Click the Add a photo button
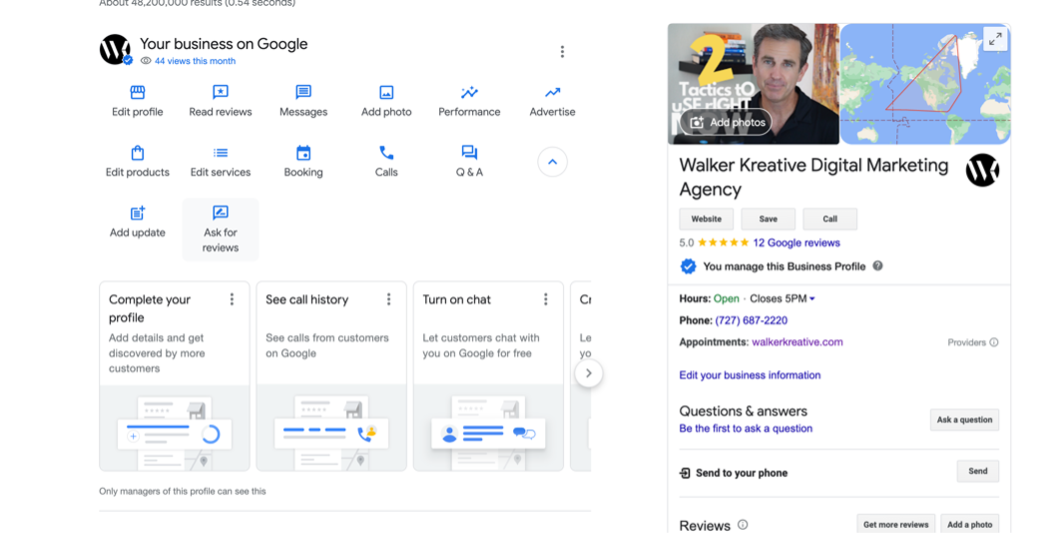Viewport: 1060px width, 537px height. point(969,524)
